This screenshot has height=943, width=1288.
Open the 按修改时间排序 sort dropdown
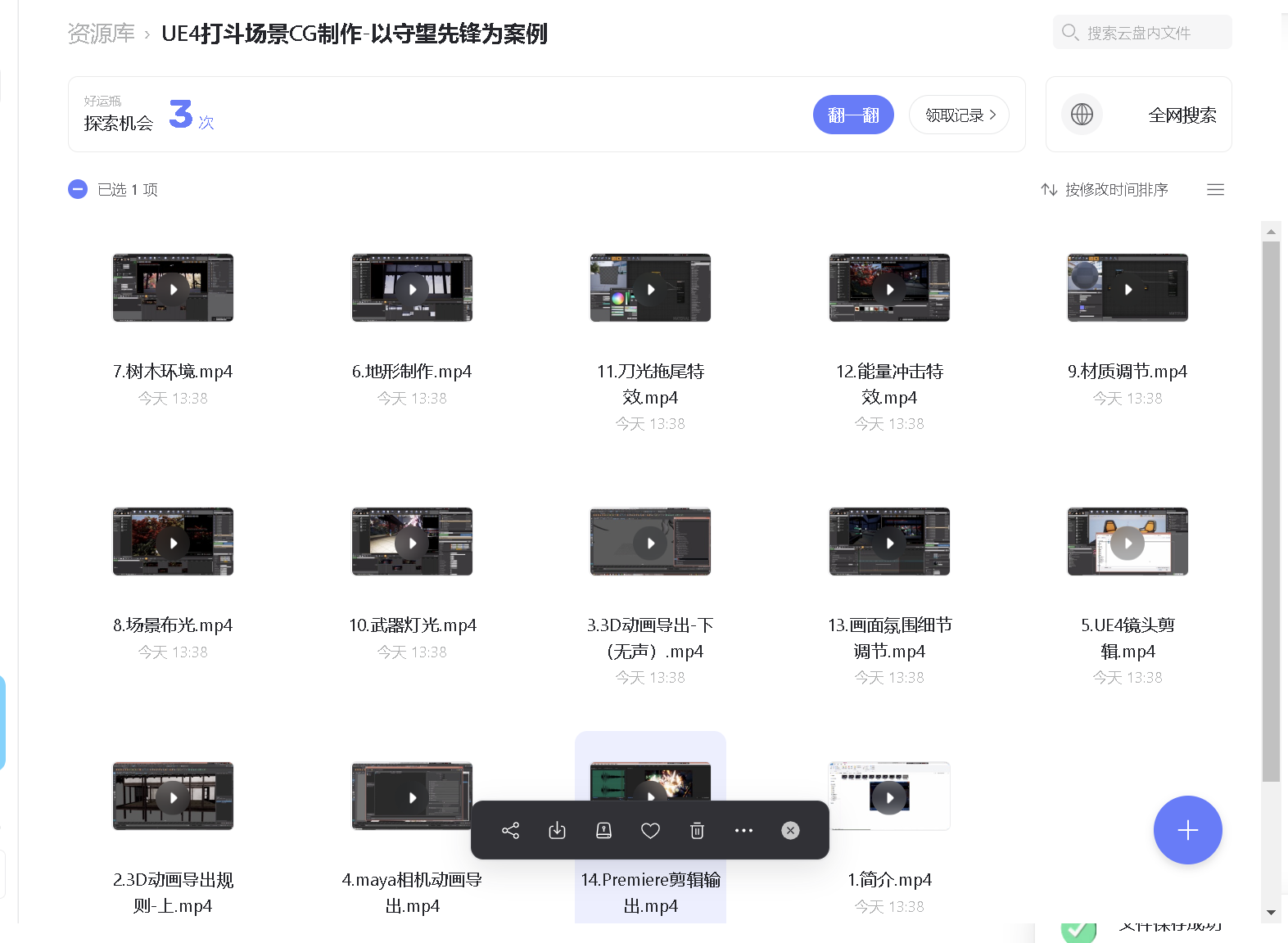[x=1105, y=190]
